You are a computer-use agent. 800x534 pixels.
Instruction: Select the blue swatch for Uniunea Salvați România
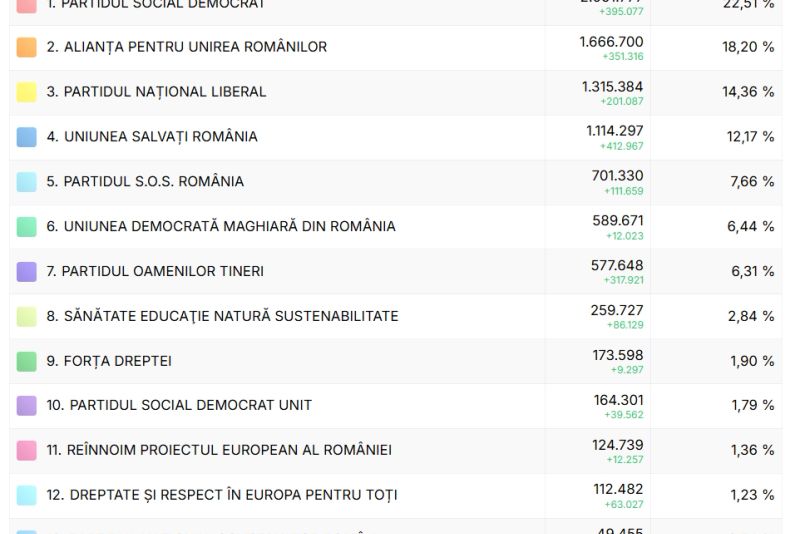pos(27,137)
